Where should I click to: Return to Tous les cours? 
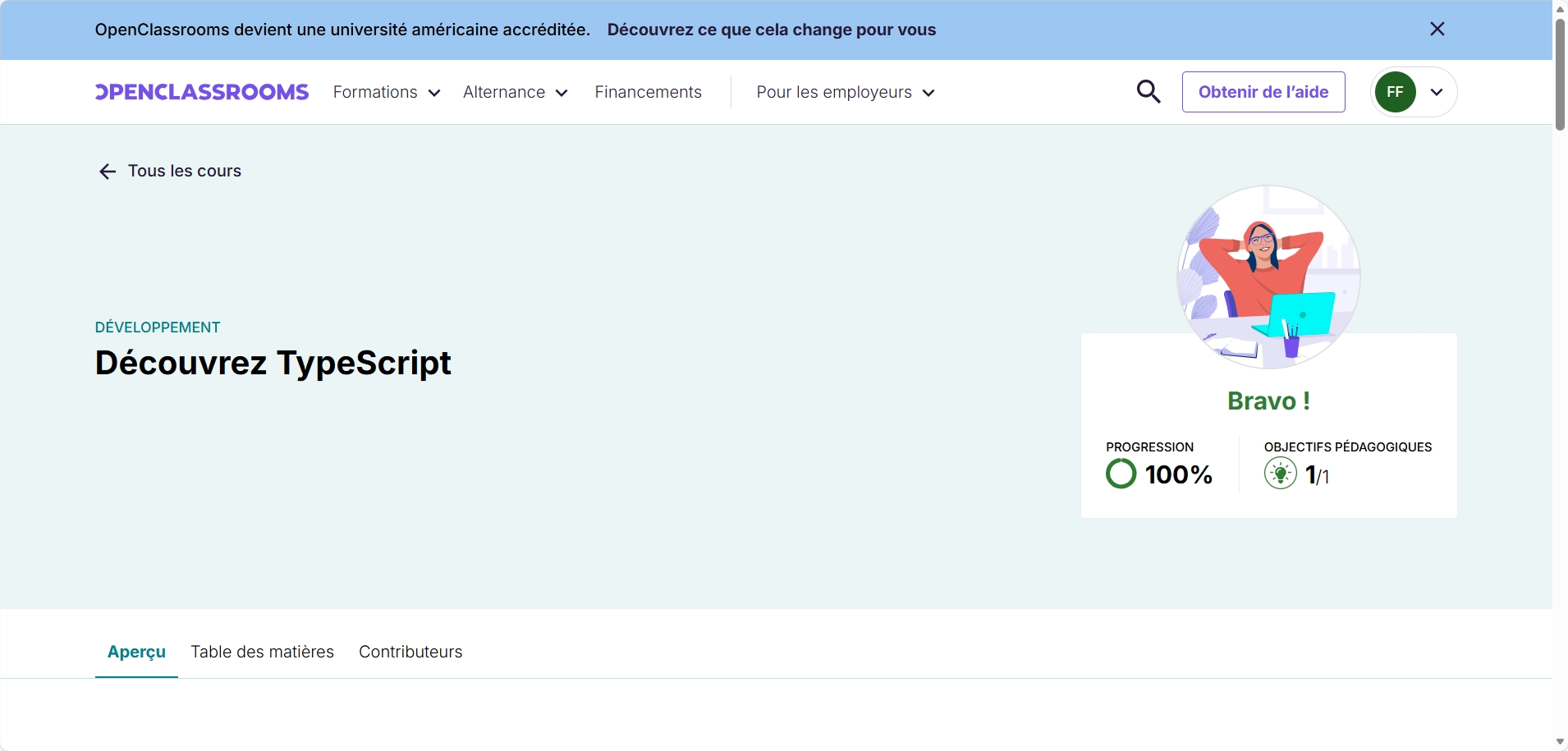pyautogui.click(x=185, y=171)
